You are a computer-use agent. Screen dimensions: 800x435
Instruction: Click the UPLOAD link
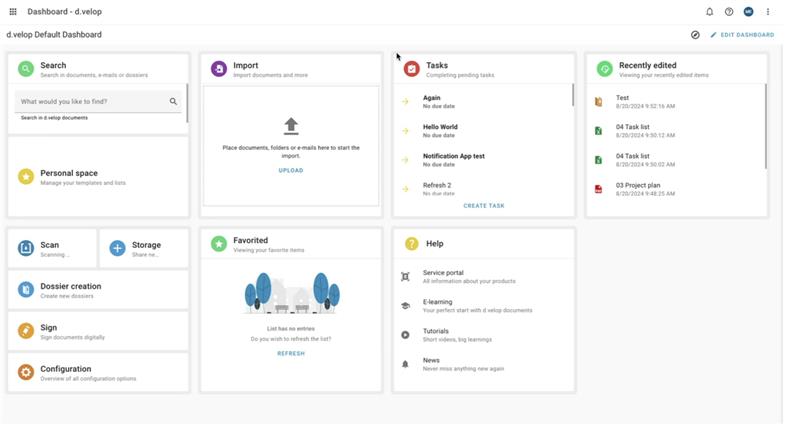tap(291, 170)
